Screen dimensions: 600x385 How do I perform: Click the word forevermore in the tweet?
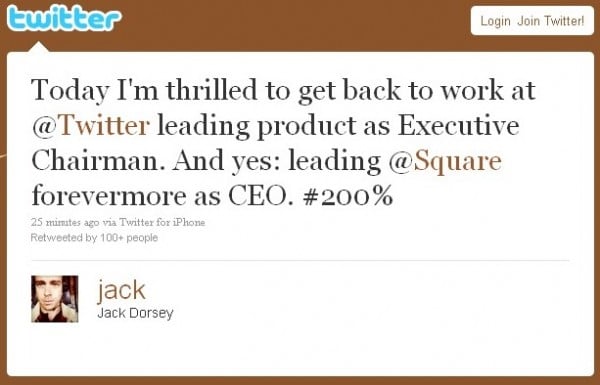(x=109, y=196)
